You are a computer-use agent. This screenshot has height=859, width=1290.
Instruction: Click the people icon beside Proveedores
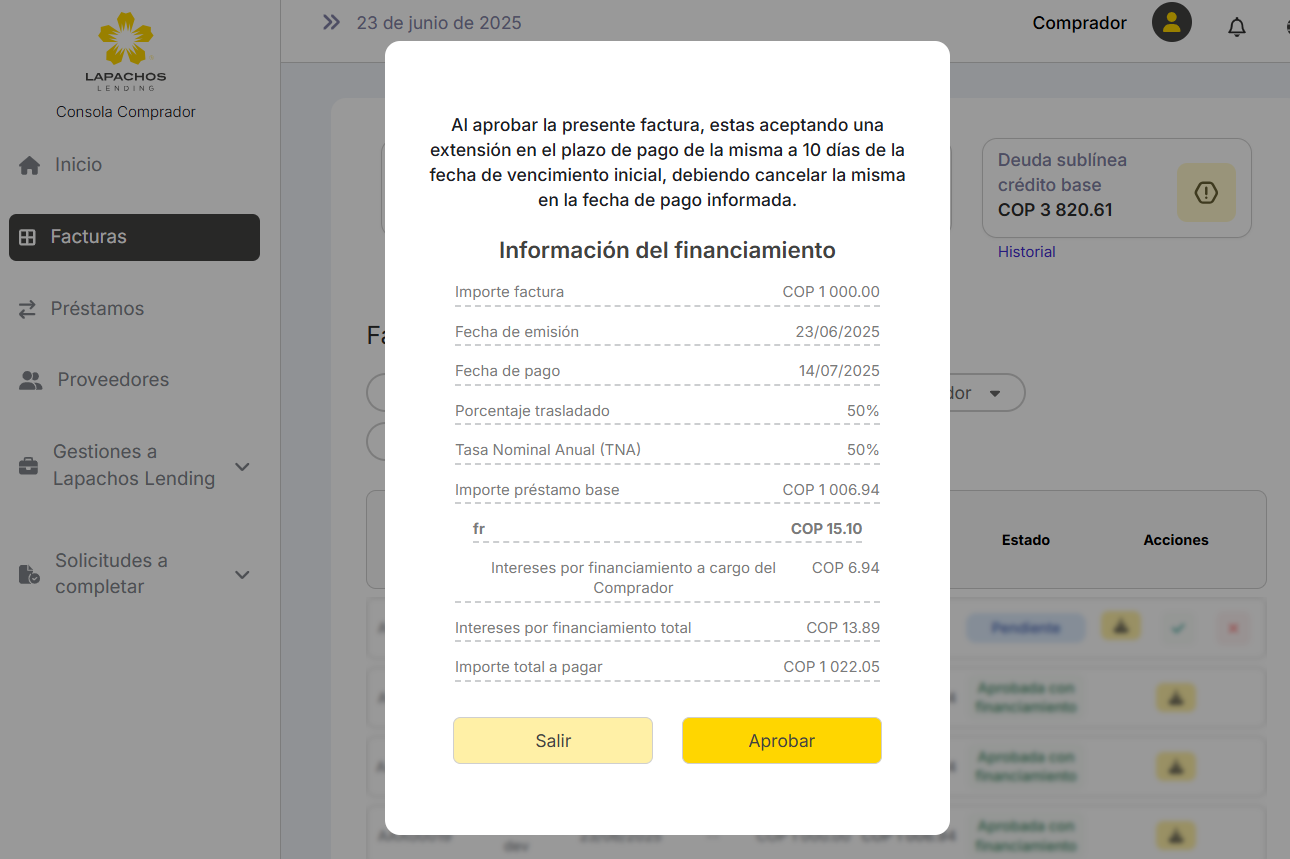coord(31,380)
